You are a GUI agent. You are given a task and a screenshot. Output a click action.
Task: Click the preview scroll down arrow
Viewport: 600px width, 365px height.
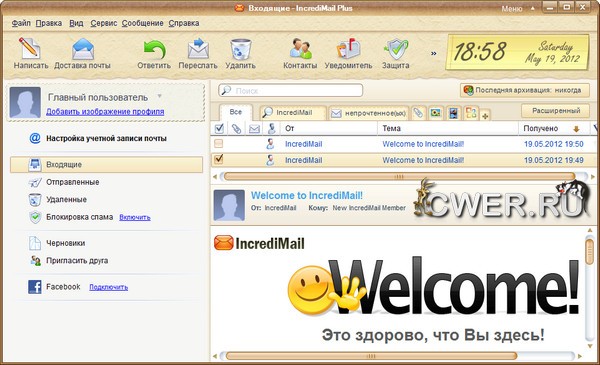(x=590, y=346)
